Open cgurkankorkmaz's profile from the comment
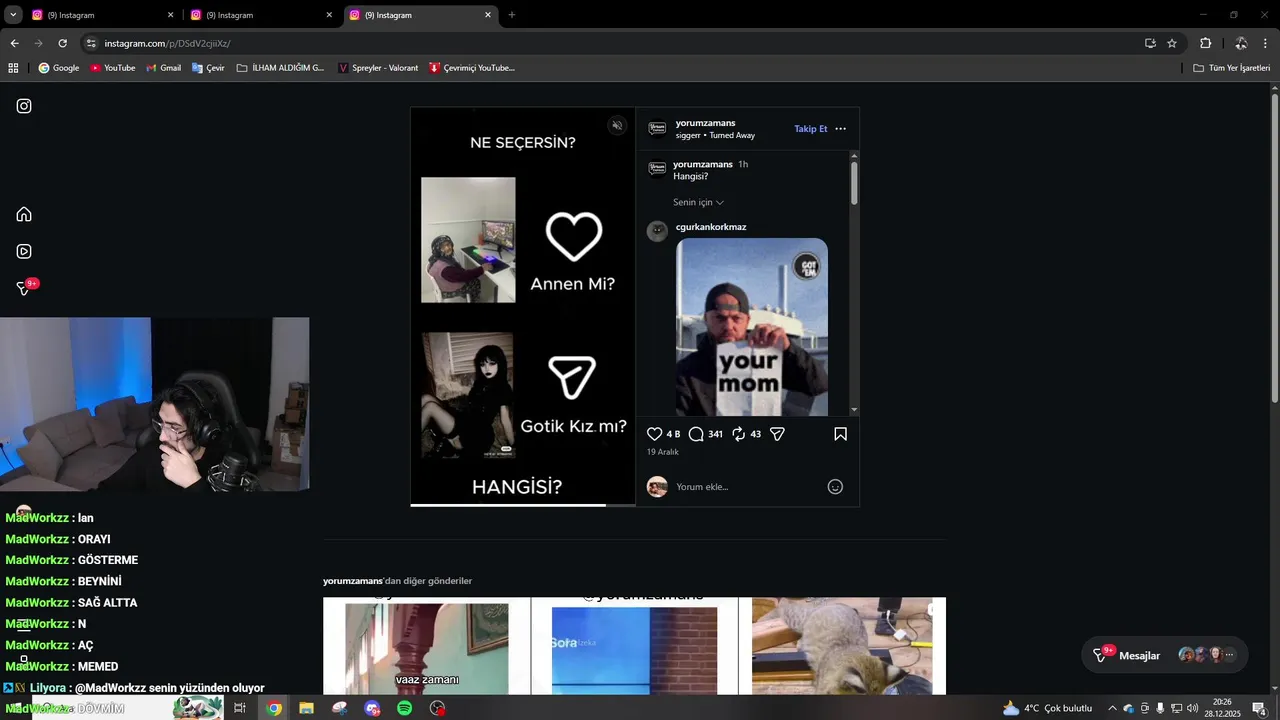This screenshot has width=1280, height=720. click(711, 227)
